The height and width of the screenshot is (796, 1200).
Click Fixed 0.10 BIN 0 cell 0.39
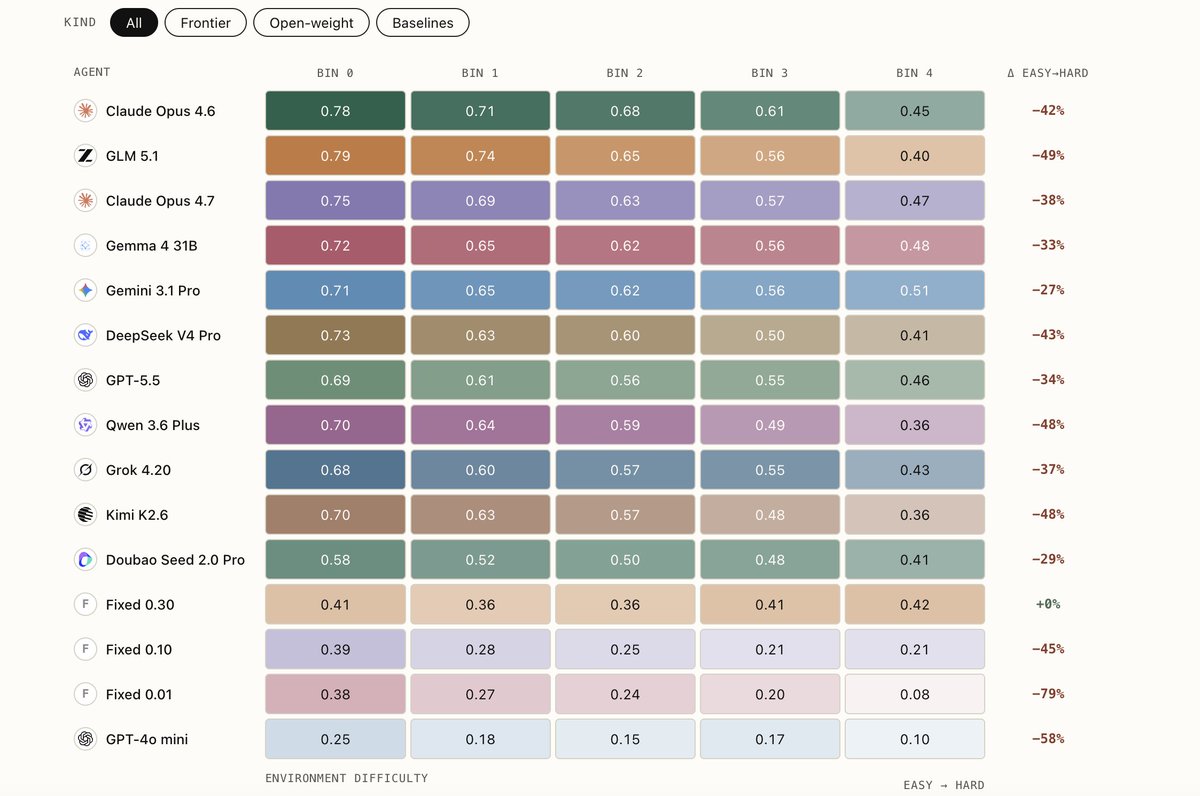tap(335, 650)
